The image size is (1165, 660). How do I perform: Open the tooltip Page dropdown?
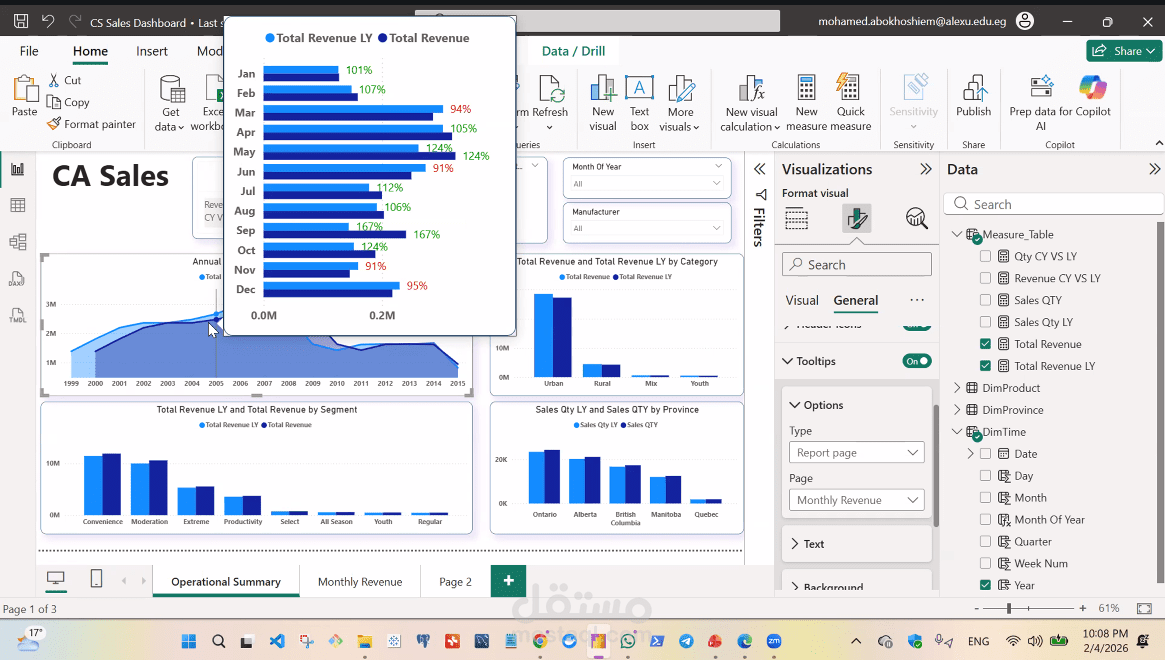(x=857, y=500)
